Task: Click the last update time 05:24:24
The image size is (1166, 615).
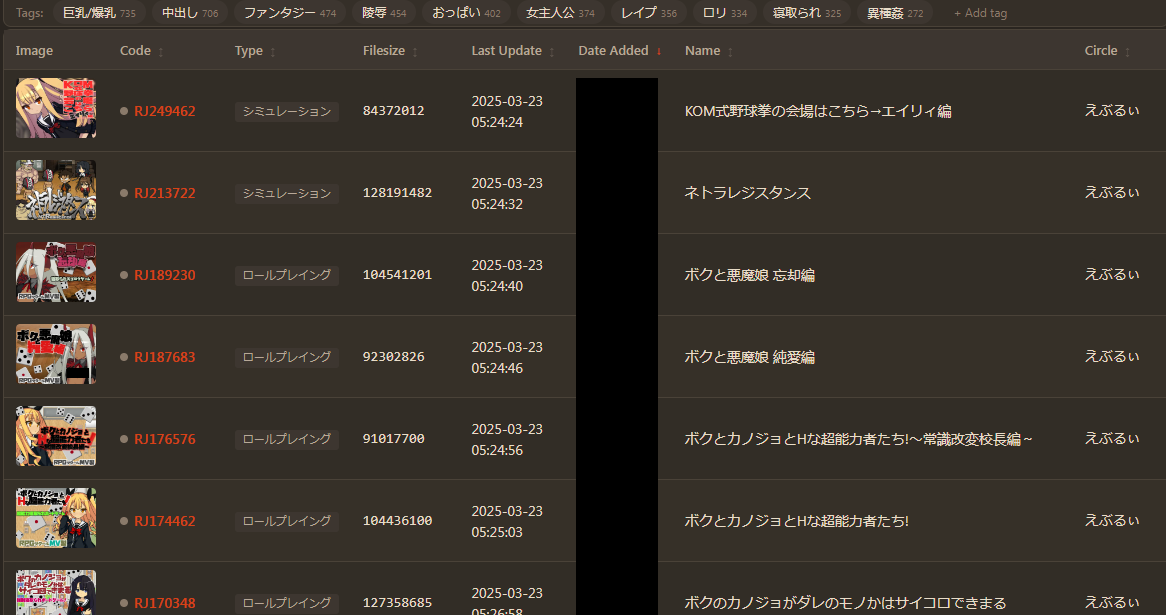Action: [x=497, y=122]
